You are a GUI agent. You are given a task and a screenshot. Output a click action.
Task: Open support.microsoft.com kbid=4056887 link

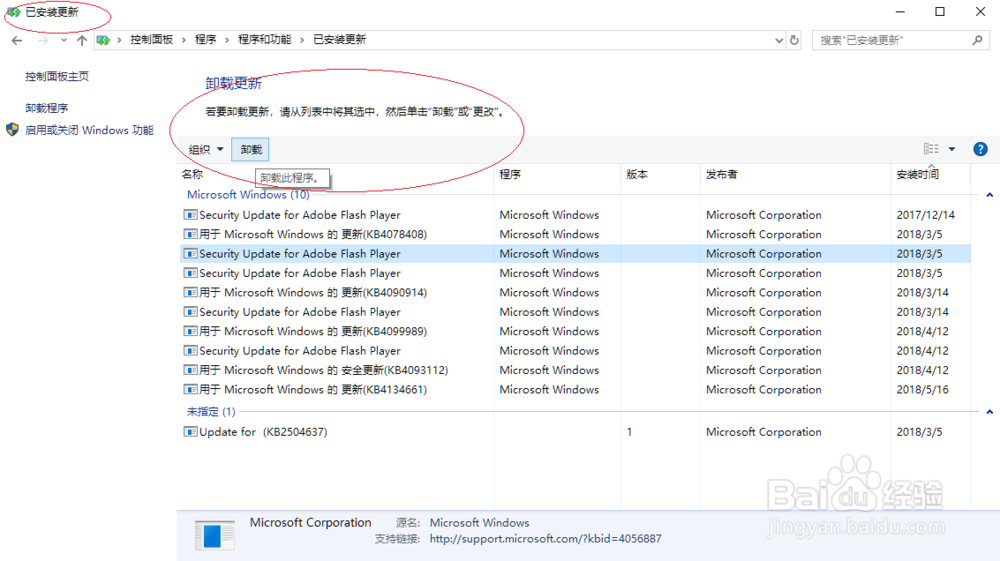(545, 539)
